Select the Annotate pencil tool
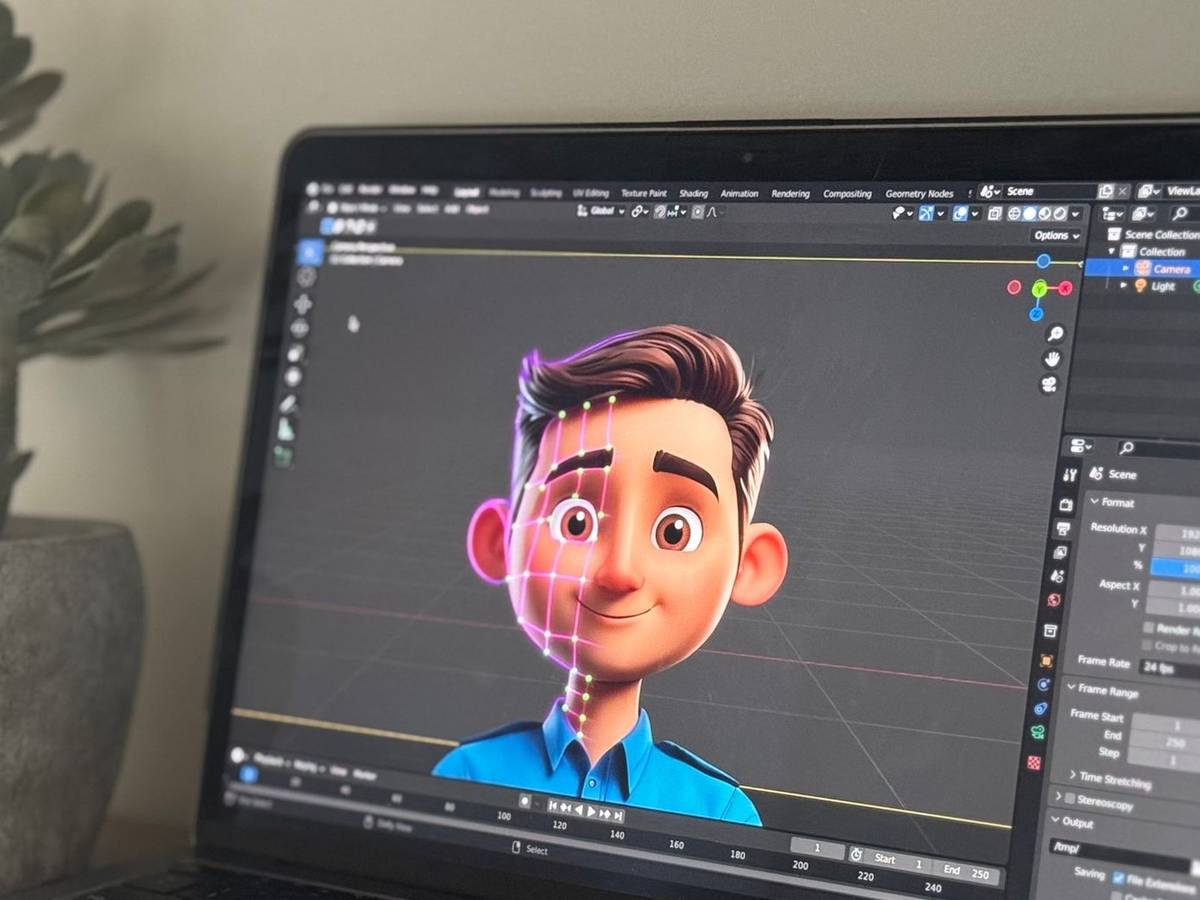This screenshot has height=900, width=1200. point(289,403)
